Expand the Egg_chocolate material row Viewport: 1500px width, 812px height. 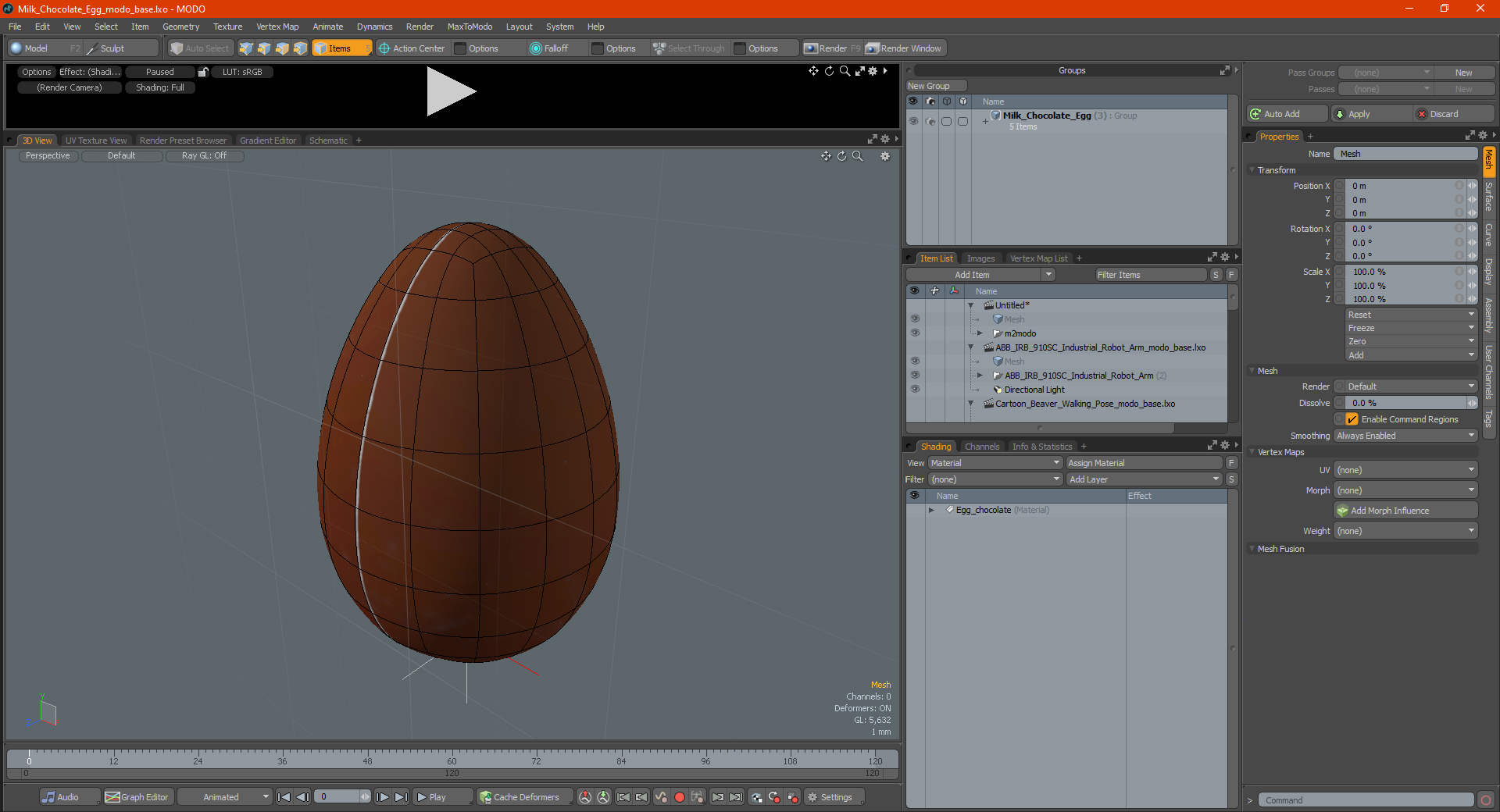[x=931, y=510]
